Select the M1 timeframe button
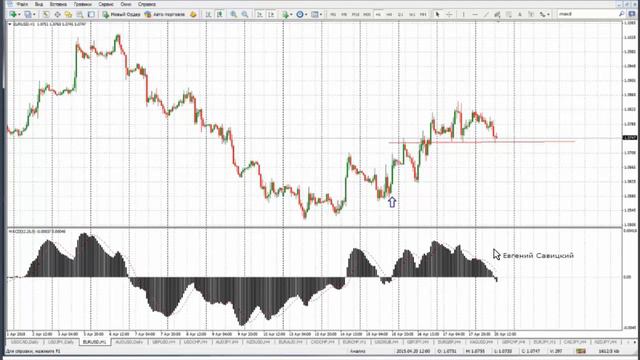 (333, 14)
